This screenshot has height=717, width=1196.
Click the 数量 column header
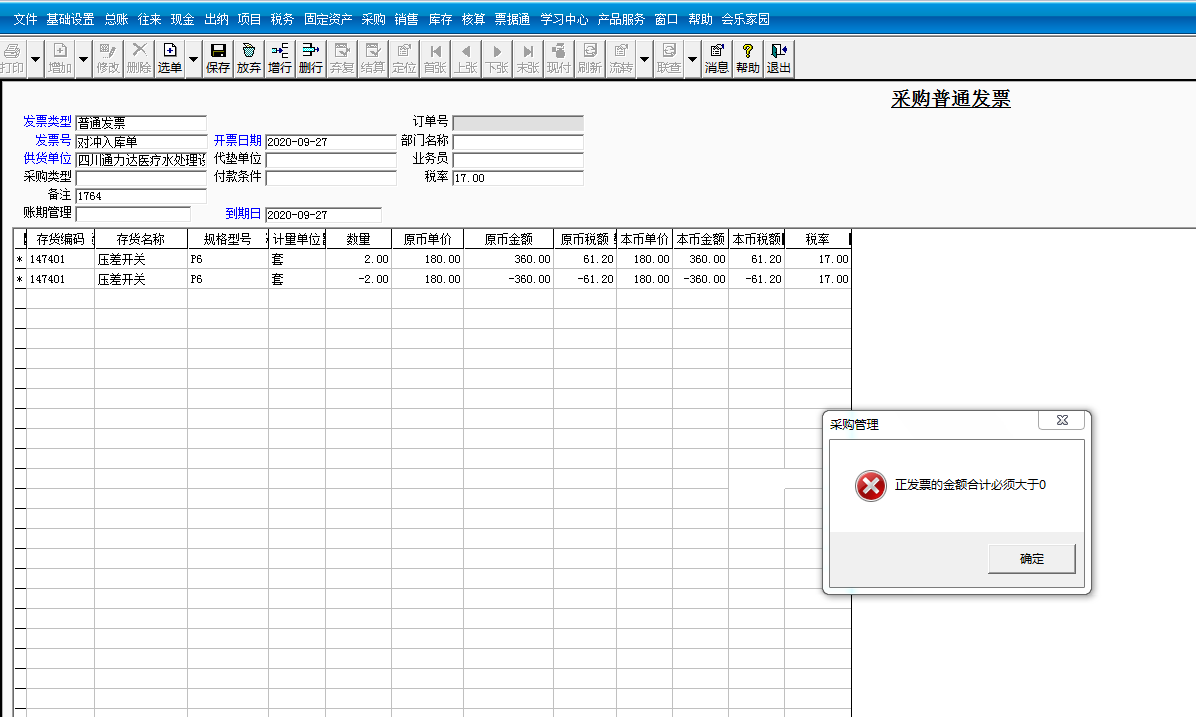tap(358, 240)
